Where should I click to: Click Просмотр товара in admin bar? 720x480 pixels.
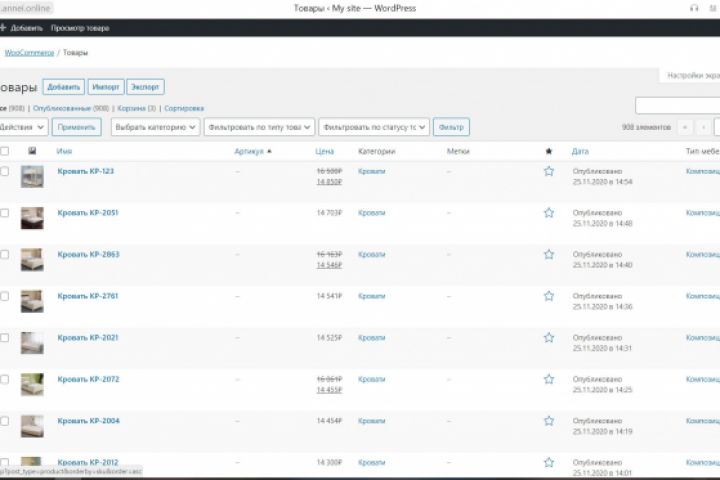80,28
